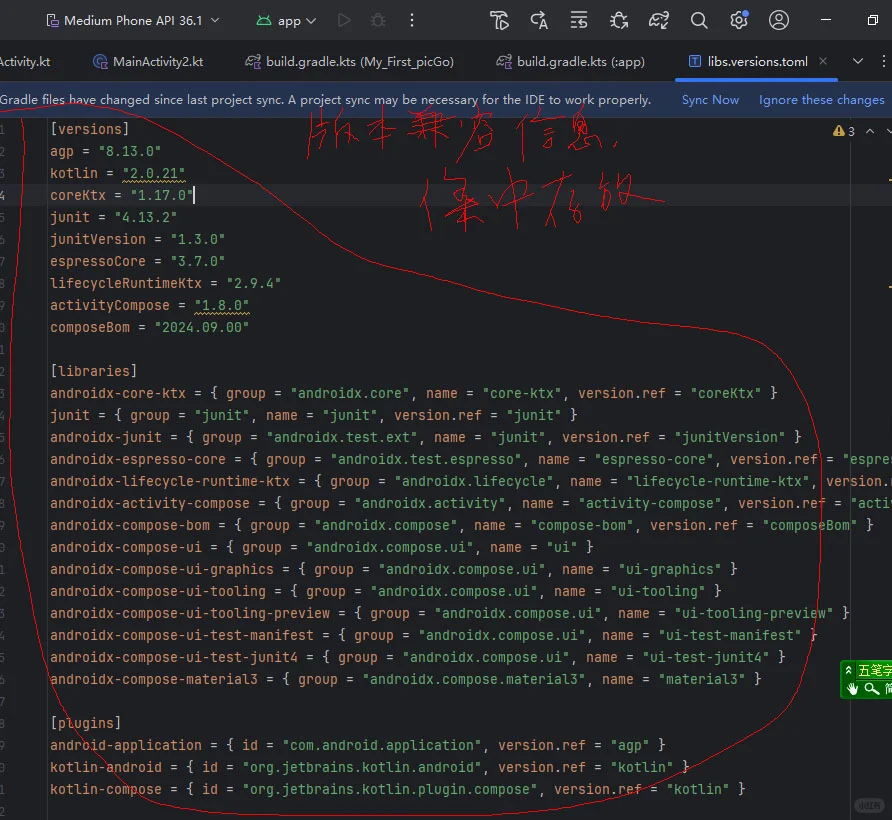
Task: Click the junit = "4.13.2" line
Action: (x=114, y=217)
